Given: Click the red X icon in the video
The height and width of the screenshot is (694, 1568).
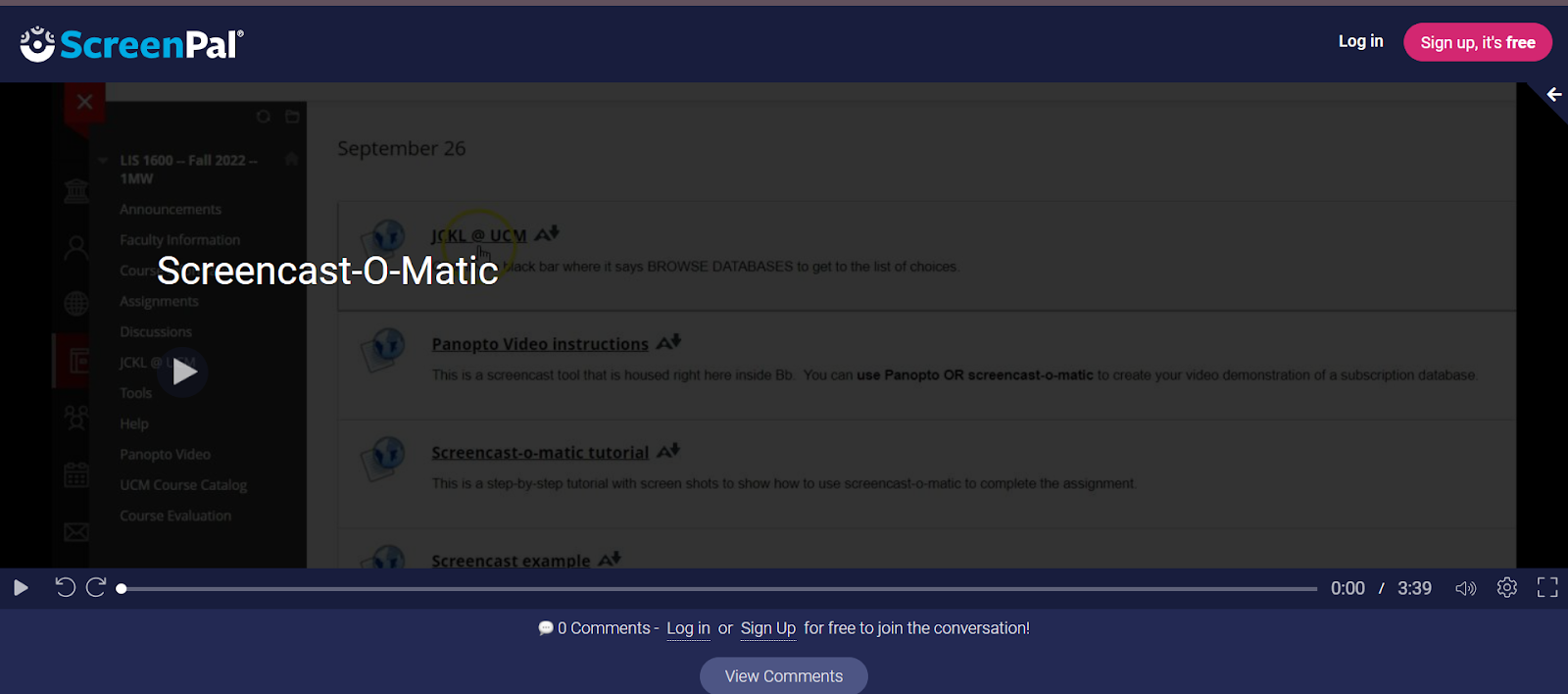Looking at the screenshot, I should [85, 102].
